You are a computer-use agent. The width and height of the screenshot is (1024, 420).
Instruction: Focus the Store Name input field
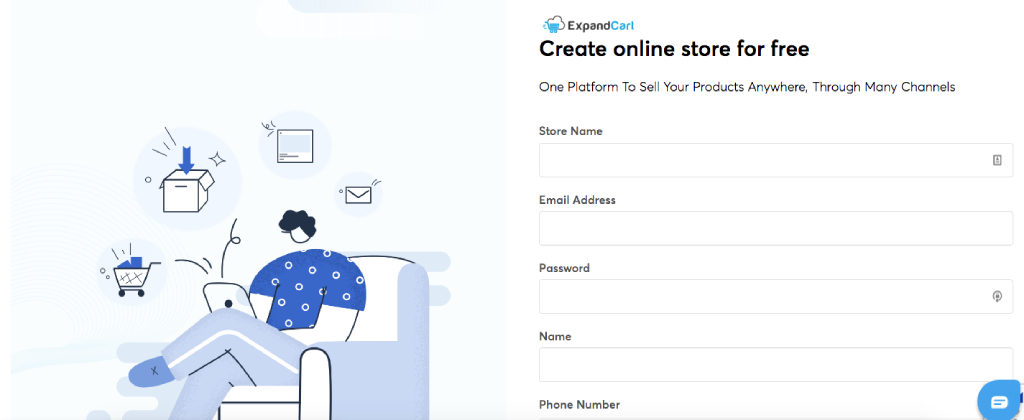[776, 160]
